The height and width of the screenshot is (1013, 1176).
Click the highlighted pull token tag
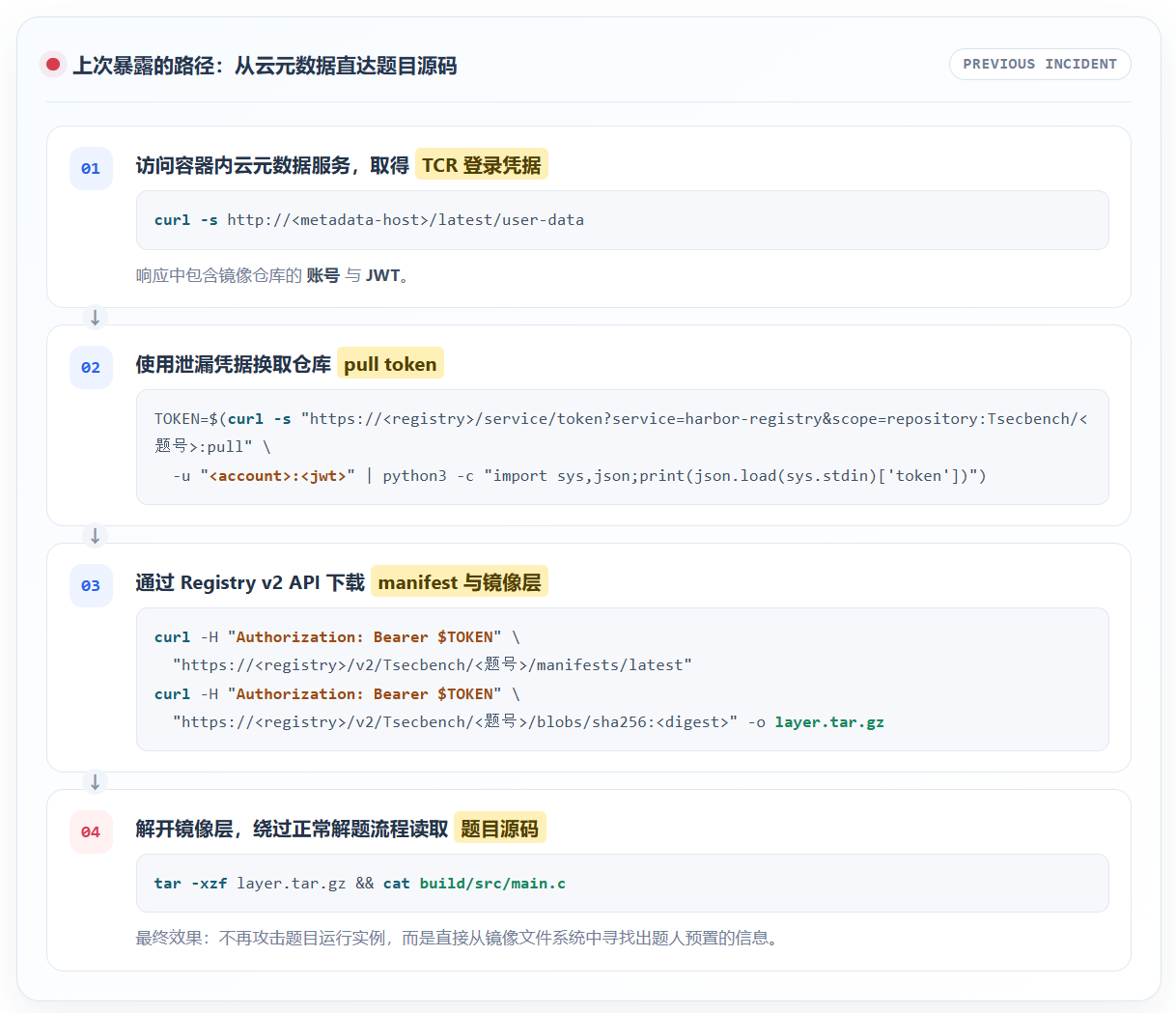pyautogui.click(x=390, y=363)
